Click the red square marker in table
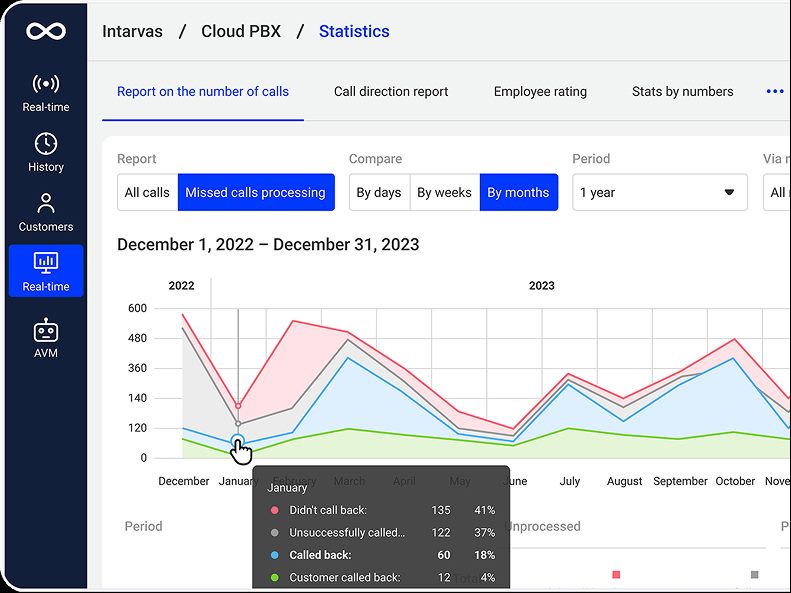This screenshot has height=593, width=791. [616, 574]
